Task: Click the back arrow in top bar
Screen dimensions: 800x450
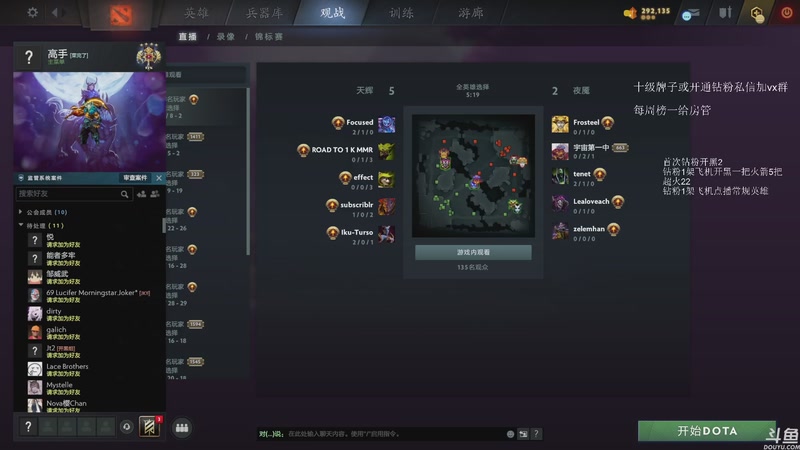Action: click(x=55, y=12)
